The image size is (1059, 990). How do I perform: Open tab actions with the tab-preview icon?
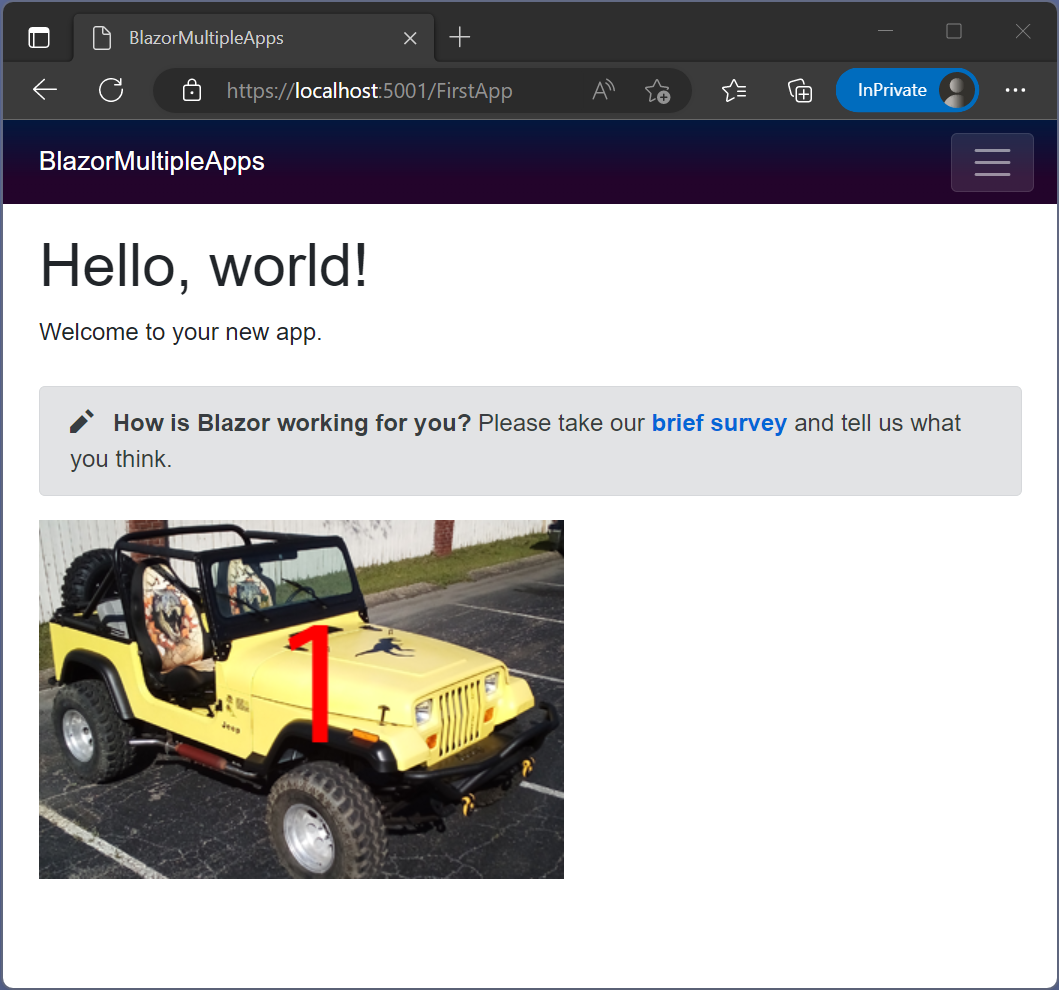click(38, 36)
